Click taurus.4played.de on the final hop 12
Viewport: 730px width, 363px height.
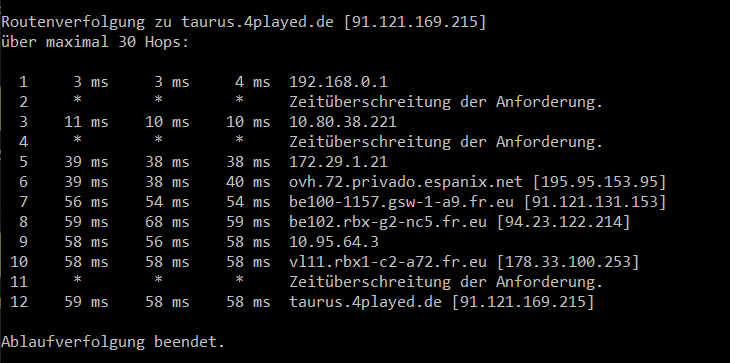coord(365,302)
